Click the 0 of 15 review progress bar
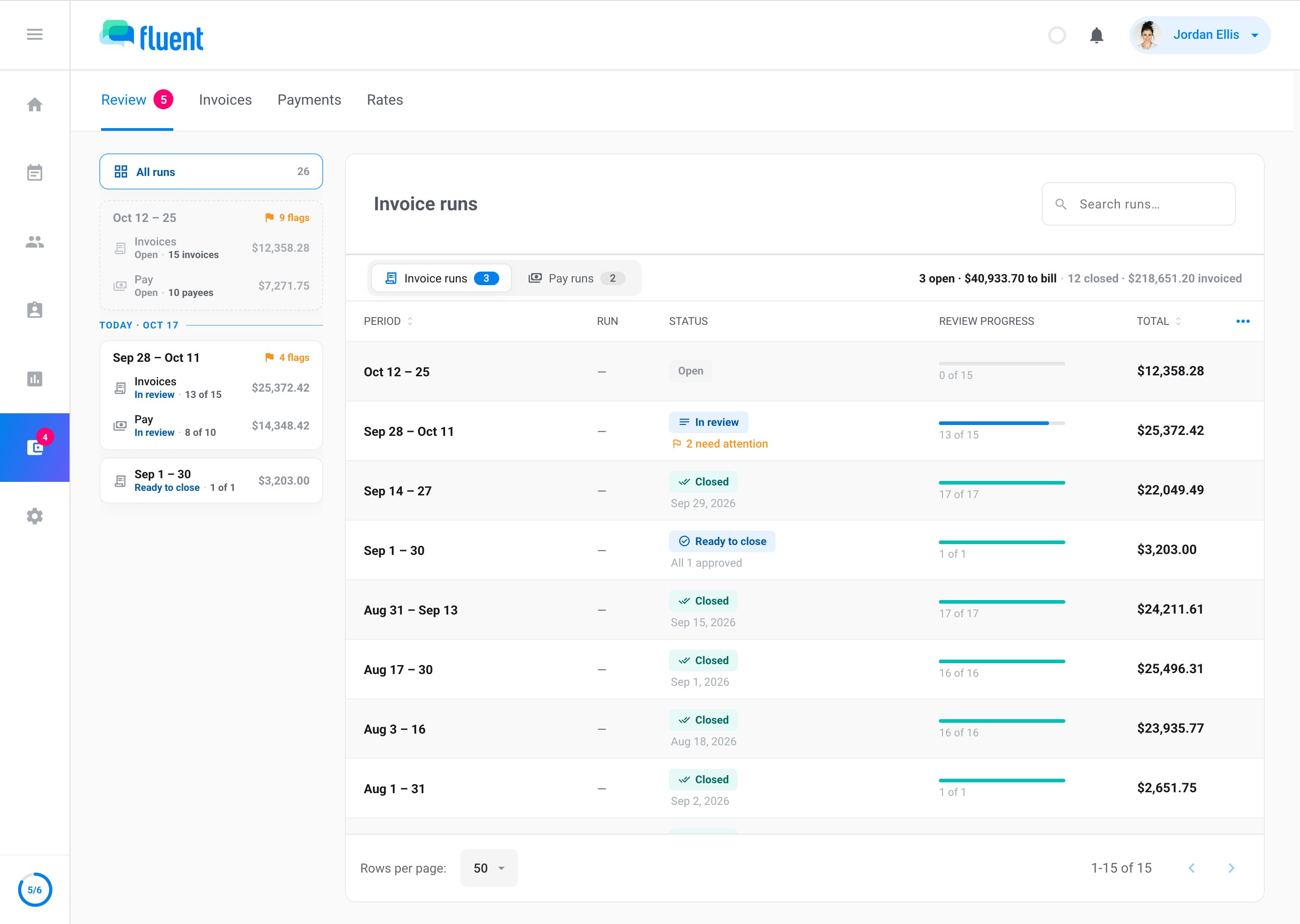 [1002, 364]
